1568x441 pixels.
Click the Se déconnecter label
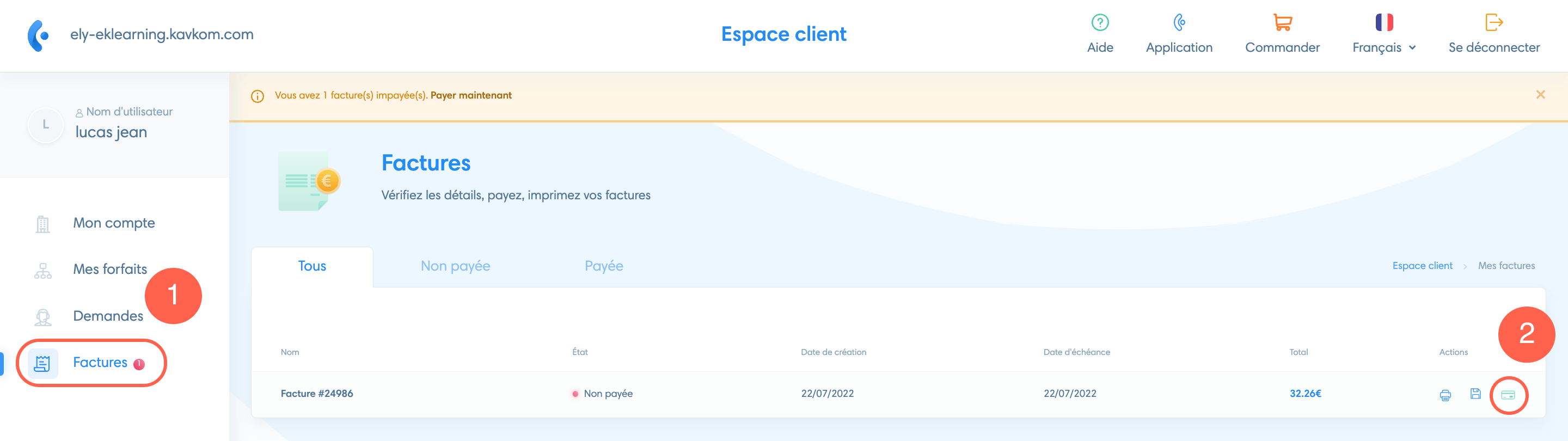1494,47
